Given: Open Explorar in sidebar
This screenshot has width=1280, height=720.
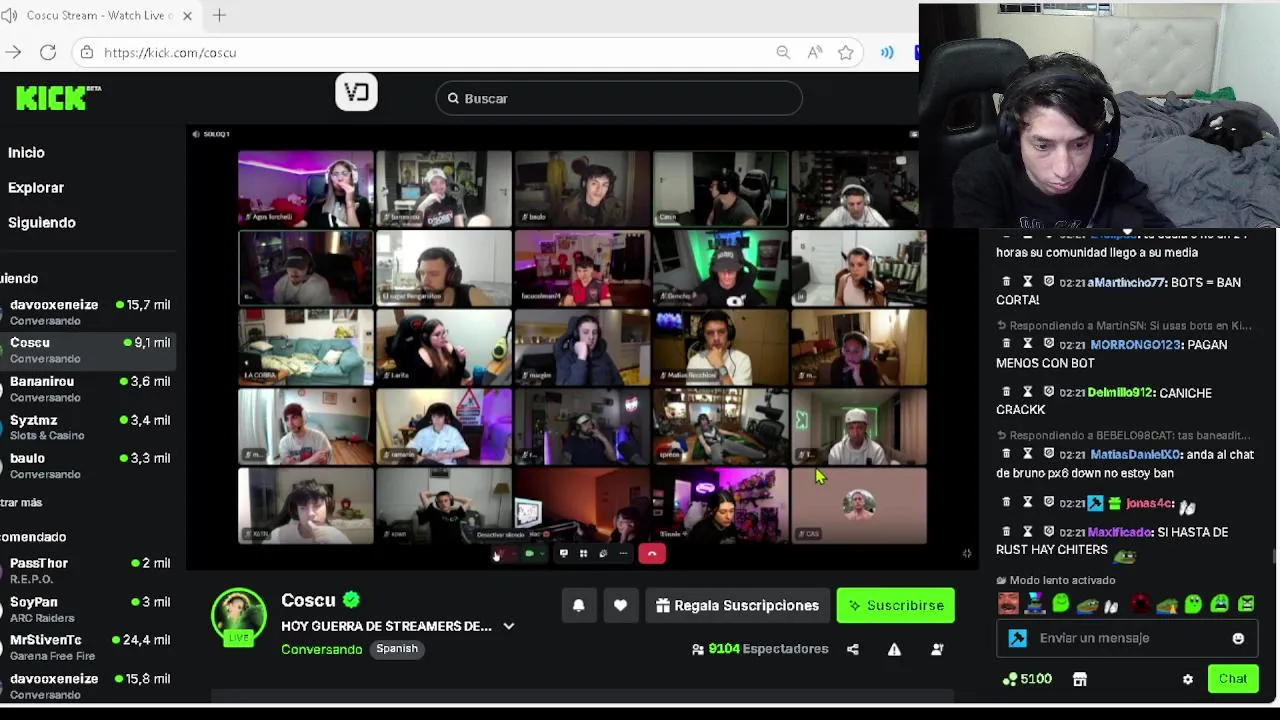Looking at the screenshot, I should pyautogui.click(x=36, y=187).
